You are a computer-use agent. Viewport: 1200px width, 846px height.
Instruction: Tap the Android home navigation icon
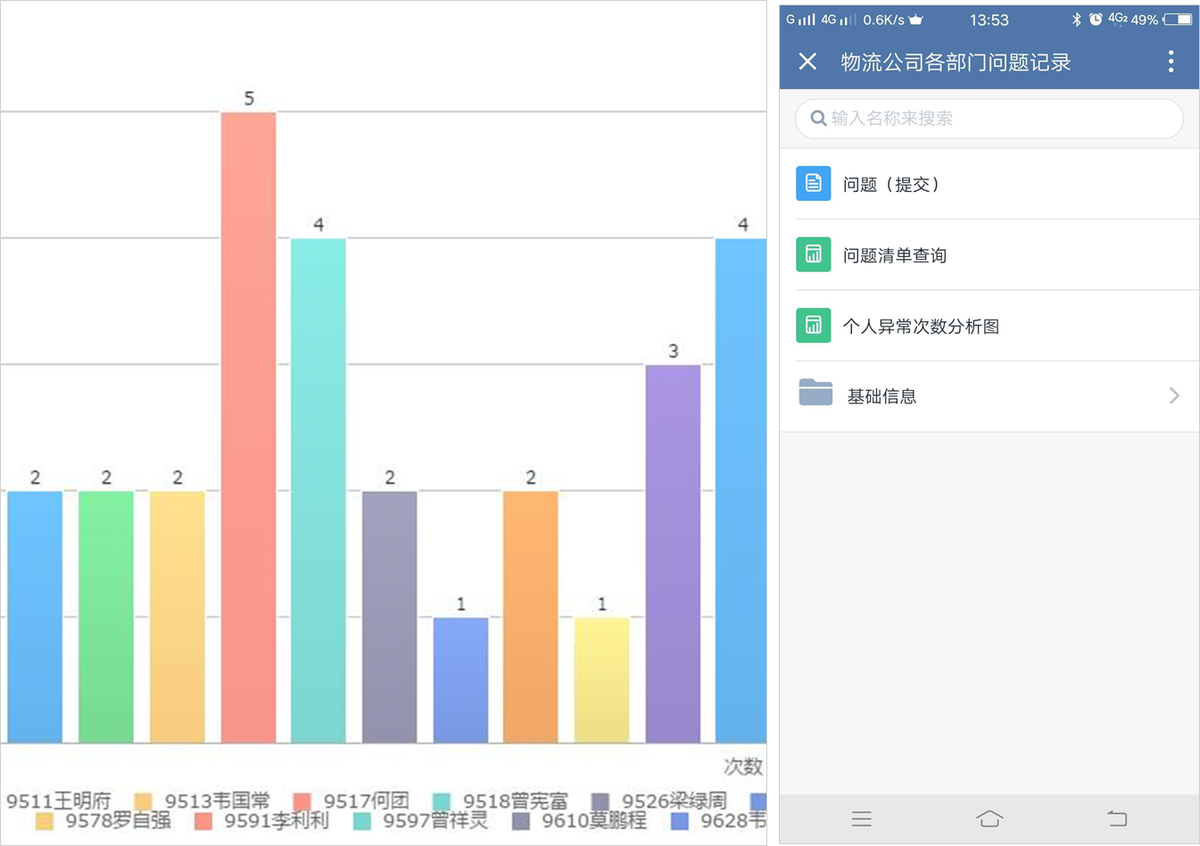coord(989,819)
